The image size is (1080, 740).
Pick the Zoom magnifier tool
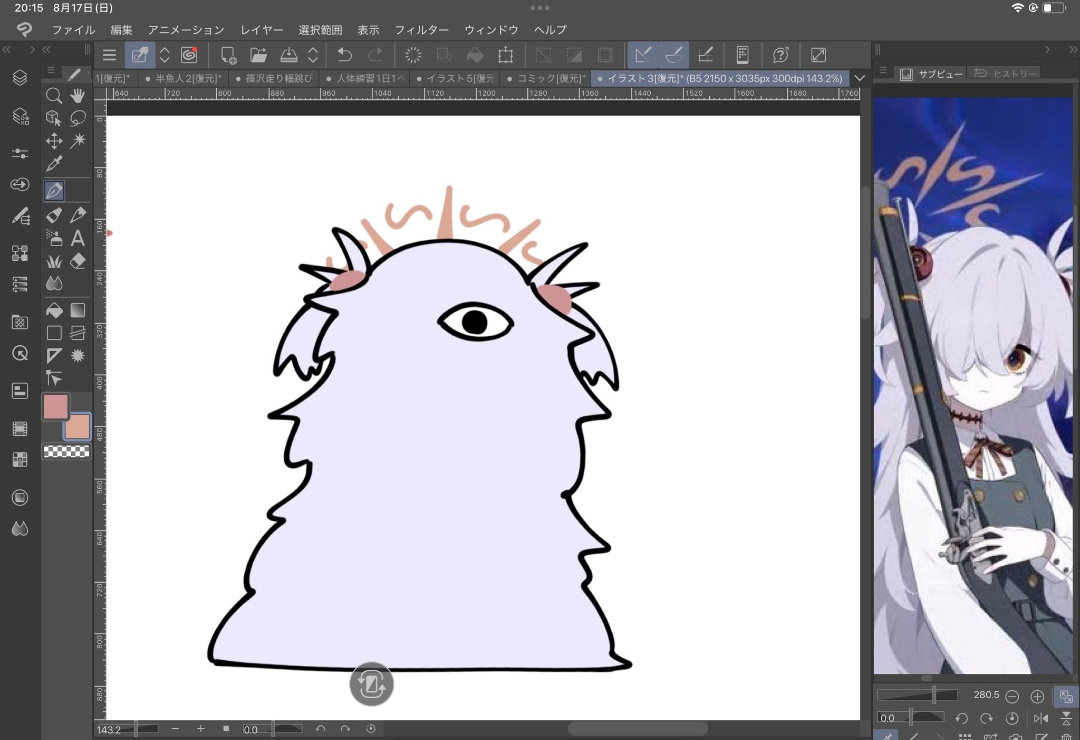click(54, 96)
